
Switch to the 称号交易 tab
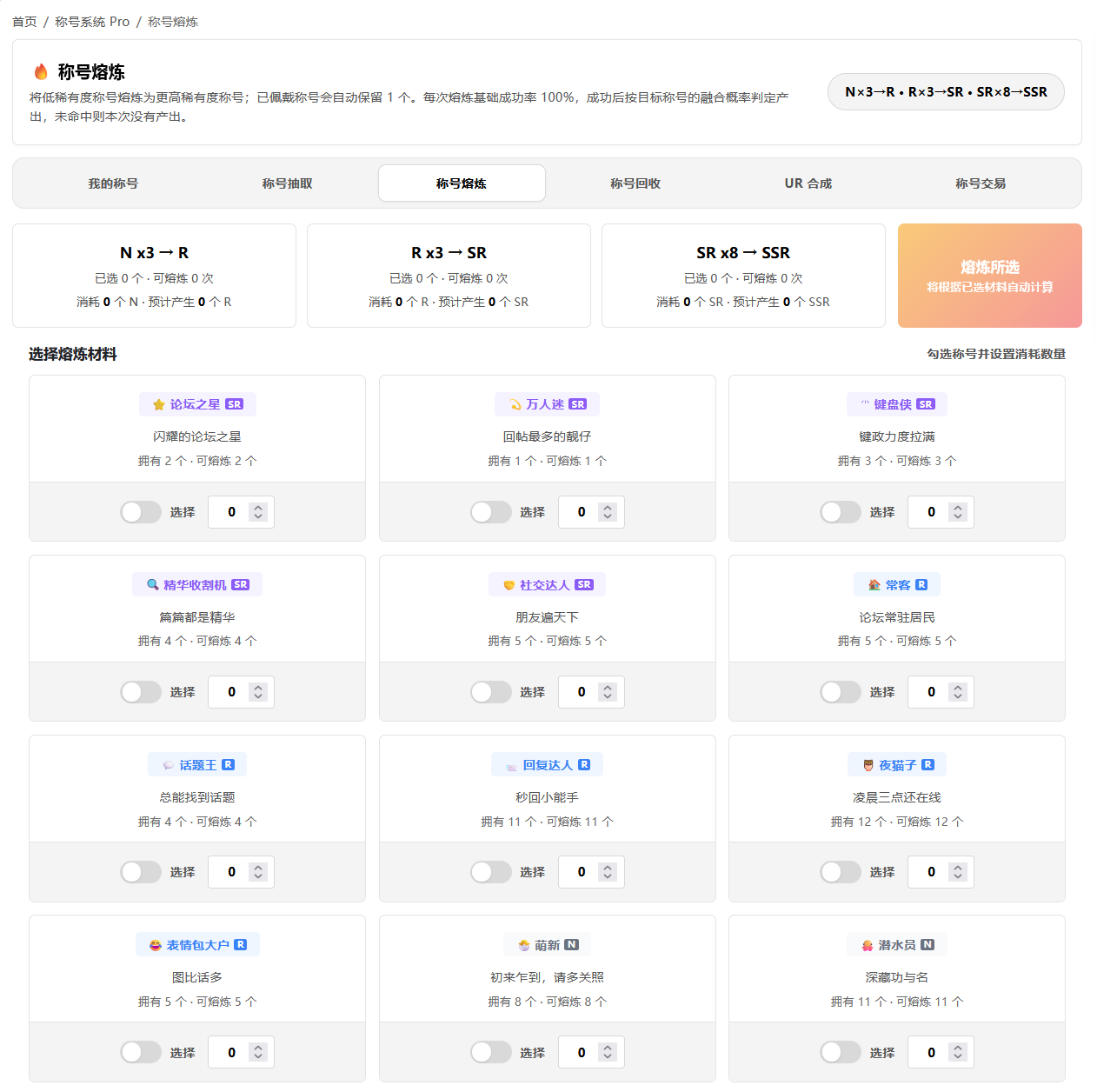tap(981, 183)
